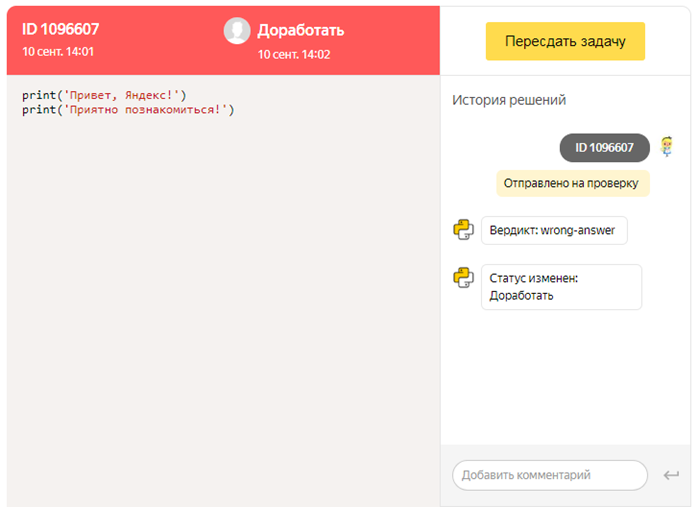The width and height of the screenshot is (698, 507).
Task: Click the Добавить комментарий input field
Action: tap(550, 475)
